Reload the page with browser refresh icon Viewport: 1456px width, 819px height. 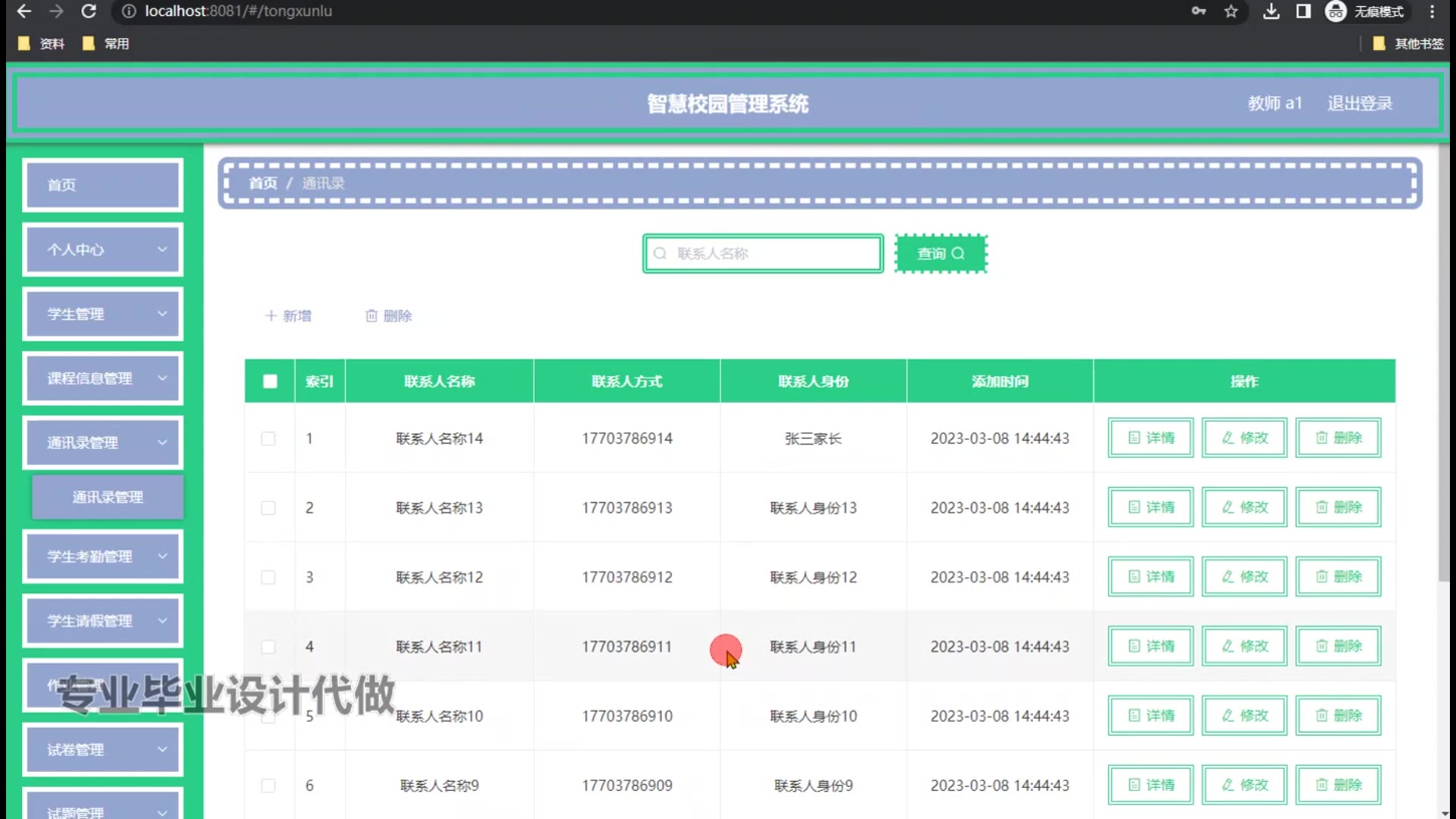coord(89,11)
